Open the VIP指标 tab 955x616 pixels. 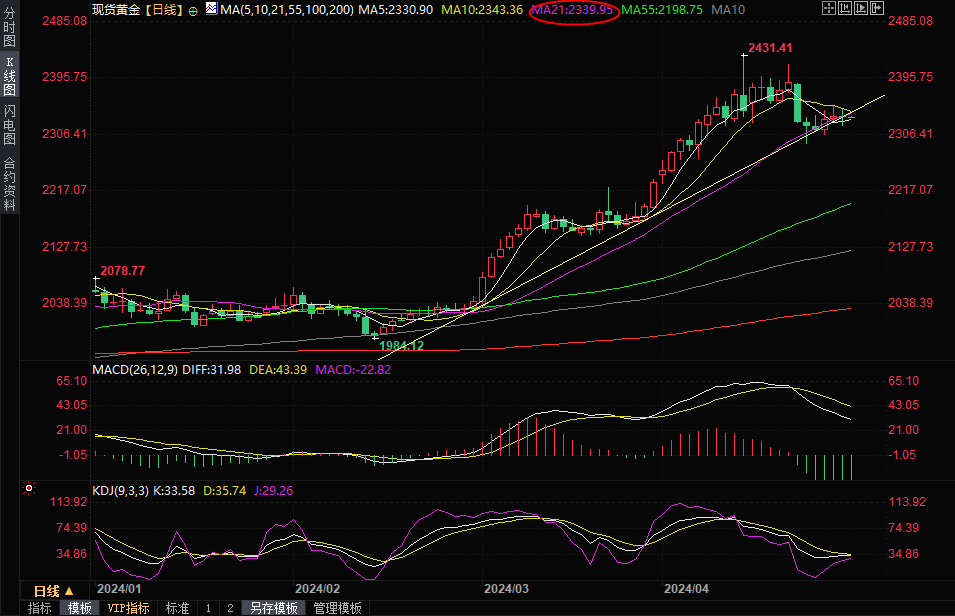point(128,608)
